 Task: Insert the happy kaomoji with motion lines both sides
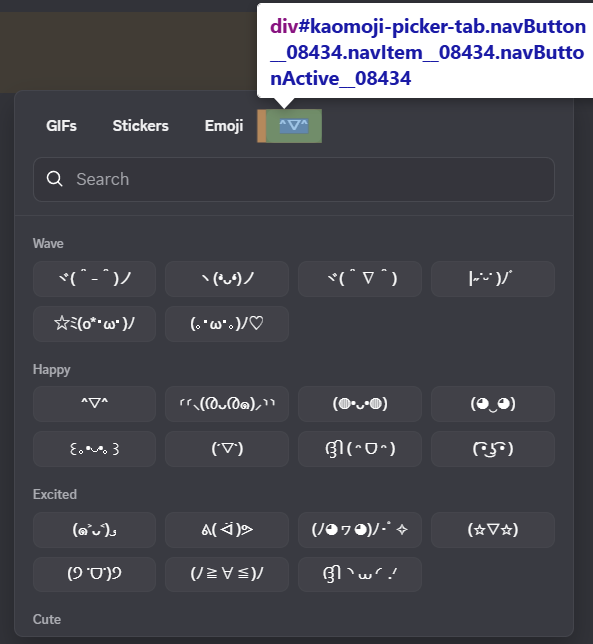tap(227, 404)
